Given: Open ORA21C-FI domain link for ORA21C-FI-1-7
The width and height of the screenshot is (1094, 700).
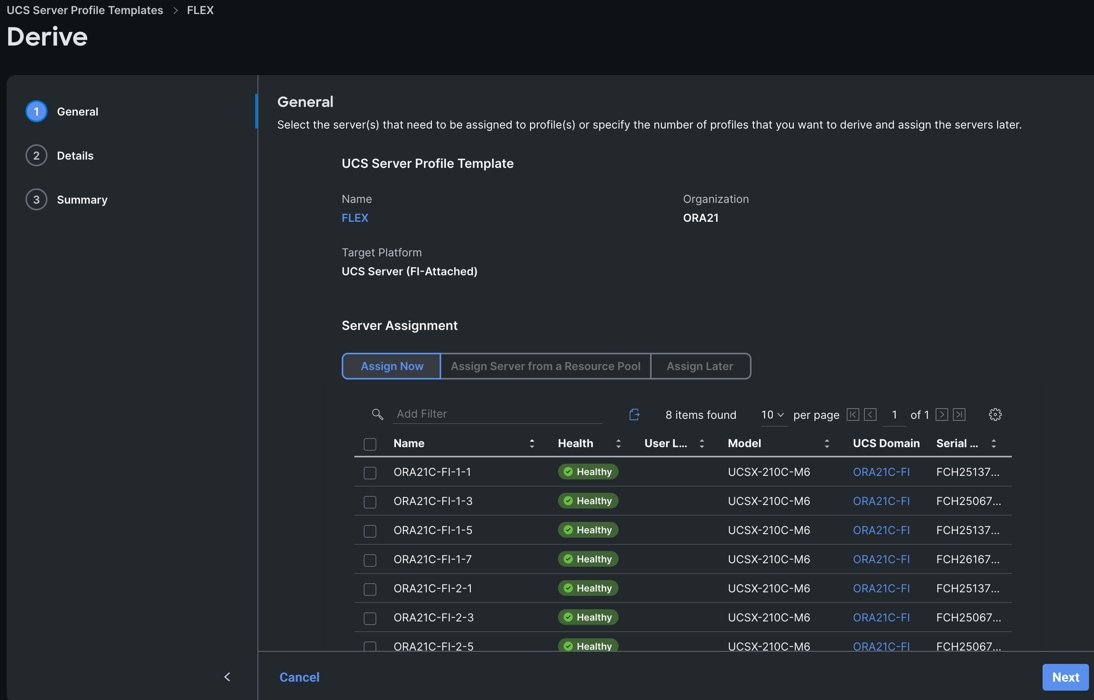Looking at the screenshot, I should coord(881,559).
